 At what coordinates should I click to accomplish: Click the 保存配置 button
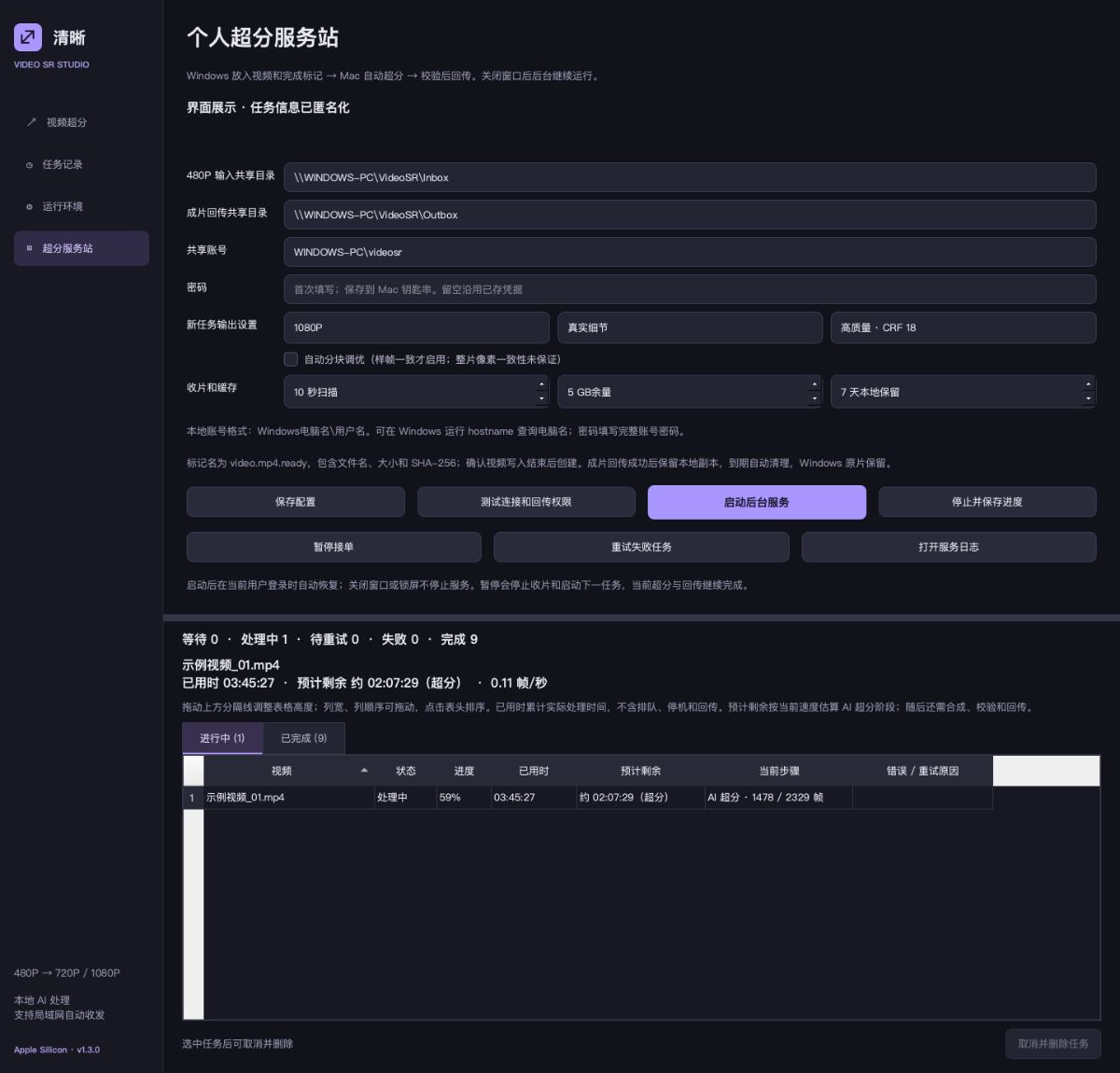[296, 502]
